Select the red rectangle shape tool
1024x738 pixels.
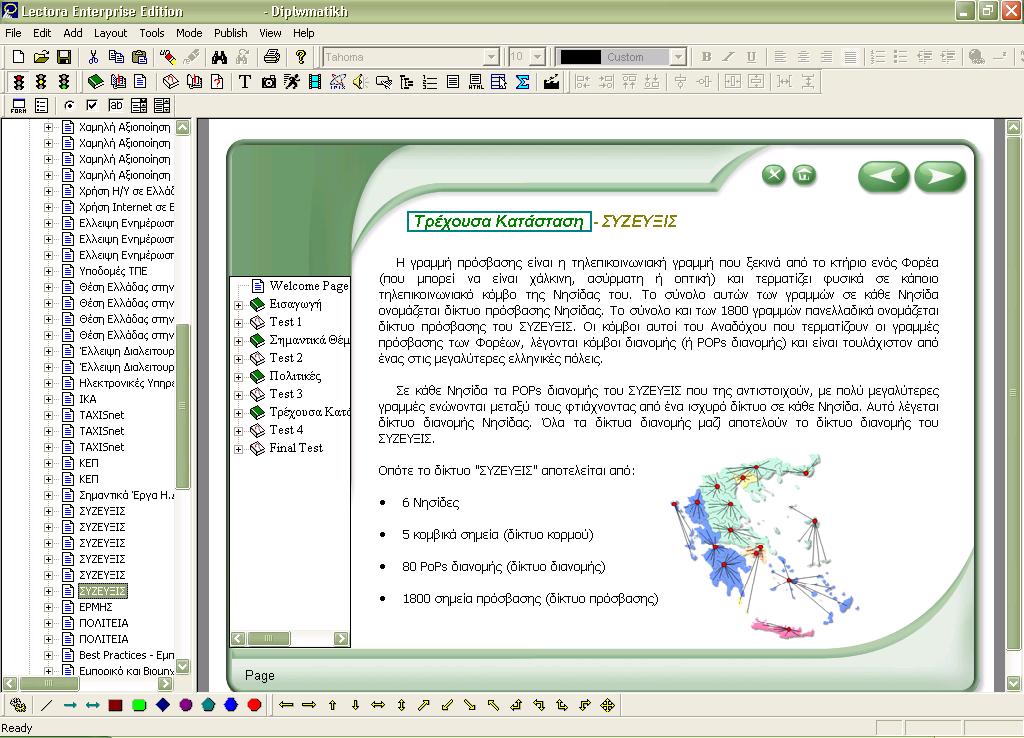(116, 705)
